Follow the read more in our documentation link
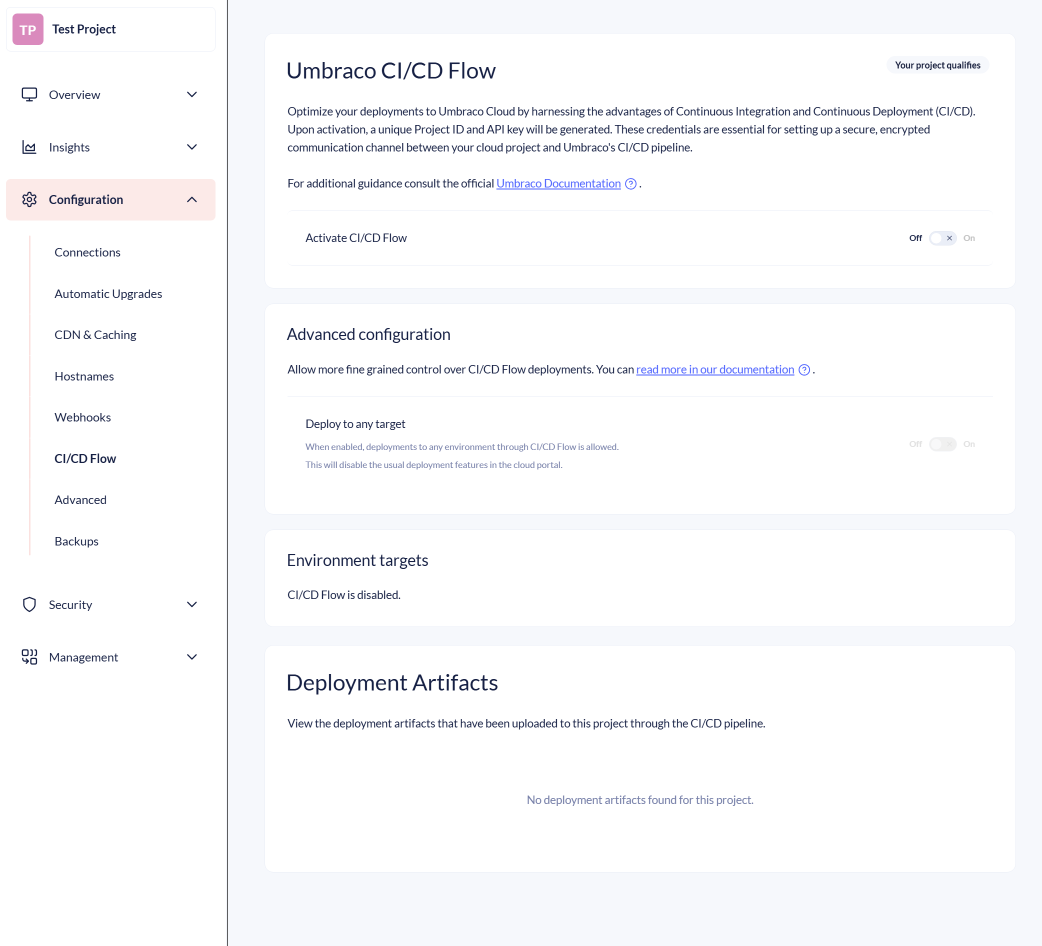 pyautogui.click(x=715, y=370)
